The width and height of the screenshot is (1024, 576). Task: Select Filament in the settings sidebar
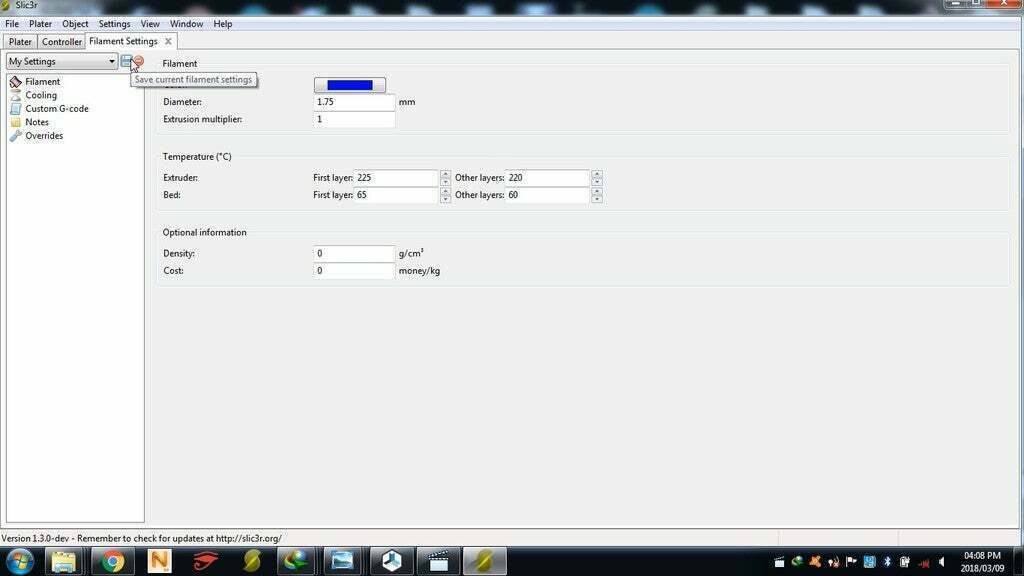42,82
